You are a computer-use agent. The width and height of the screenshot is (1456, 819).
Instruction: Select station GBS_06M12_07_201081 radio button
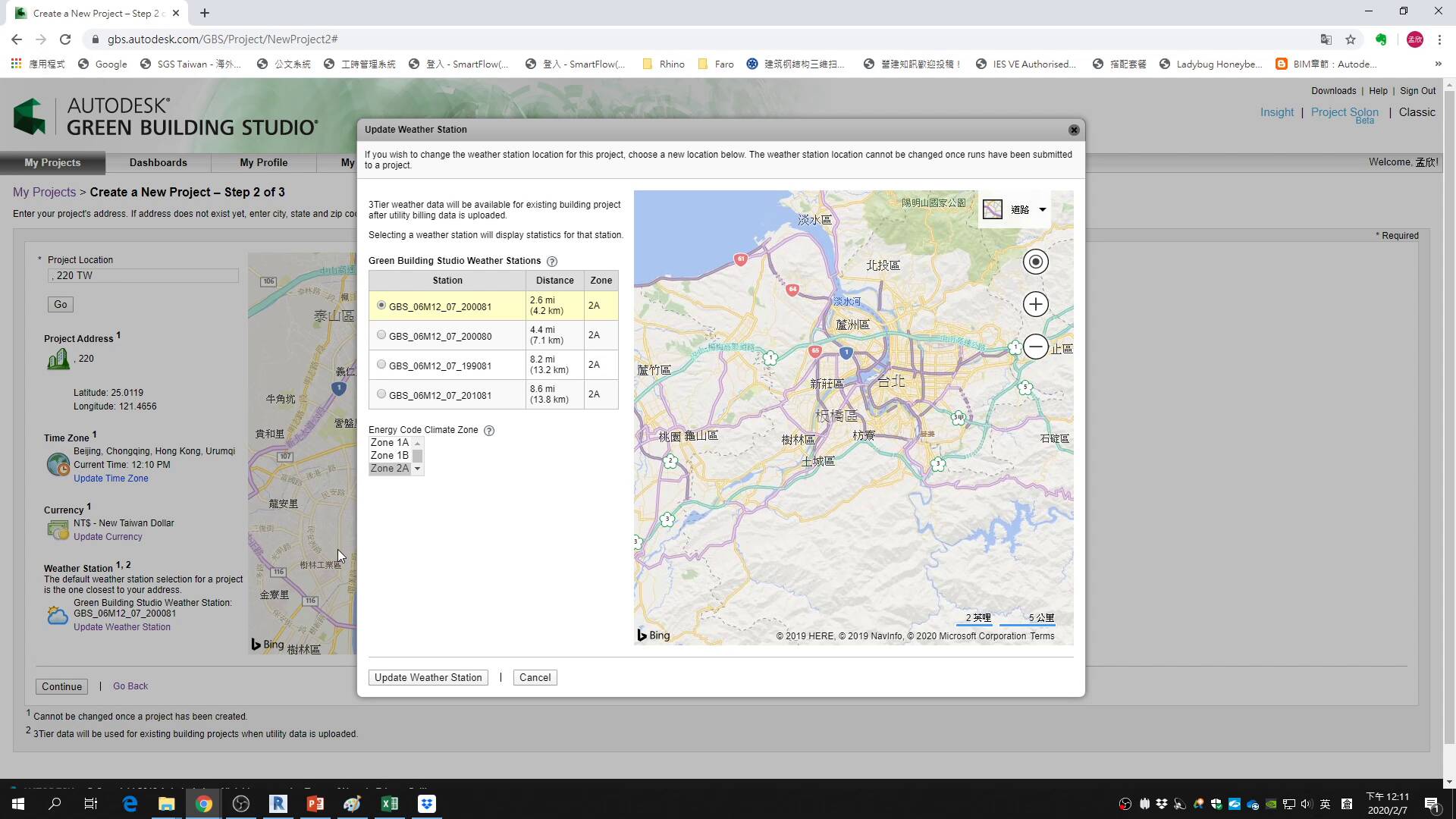tap(381, 394)
